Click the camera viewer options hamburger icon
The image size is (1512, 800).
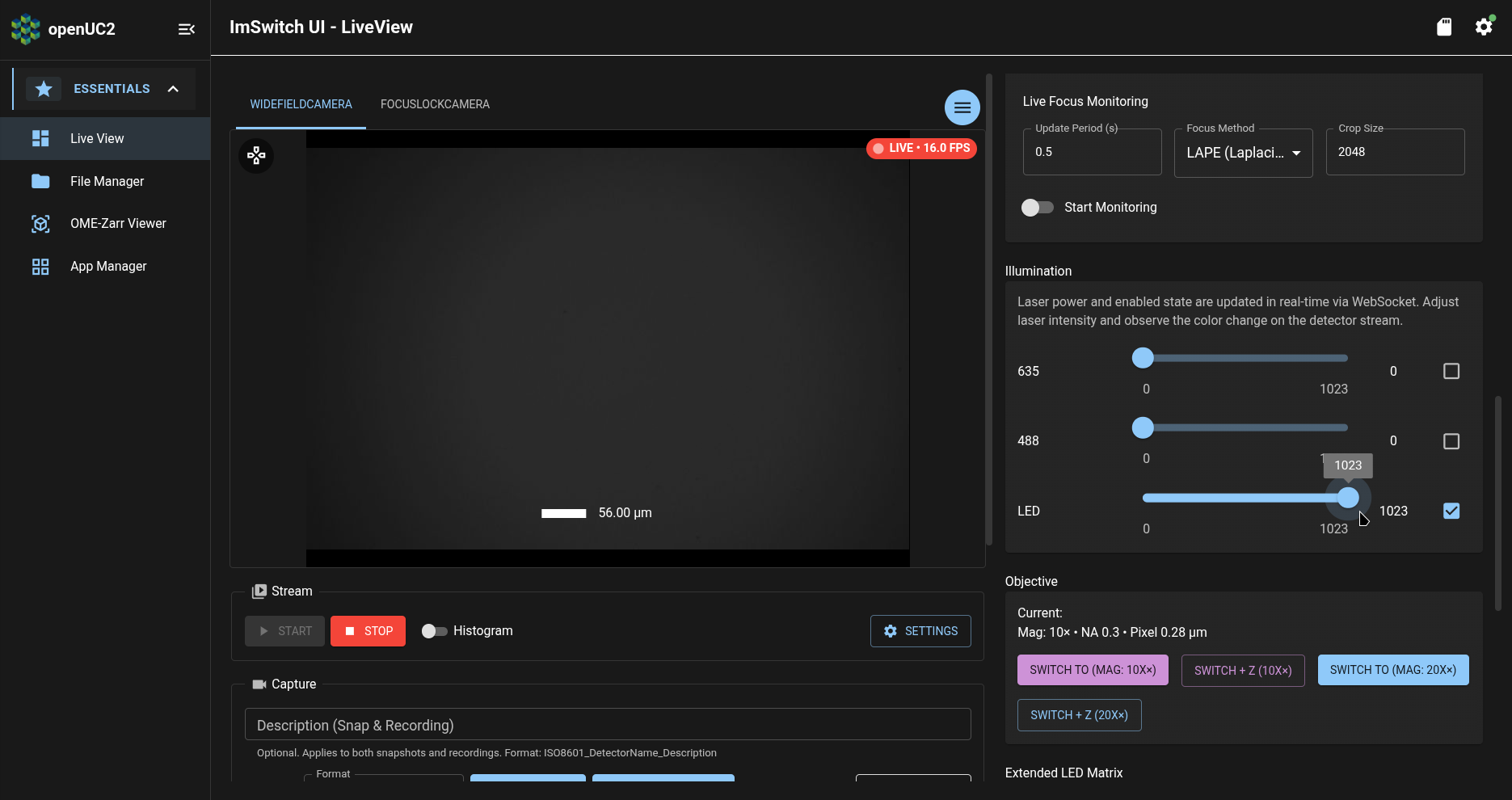click(x=962, y=107)
